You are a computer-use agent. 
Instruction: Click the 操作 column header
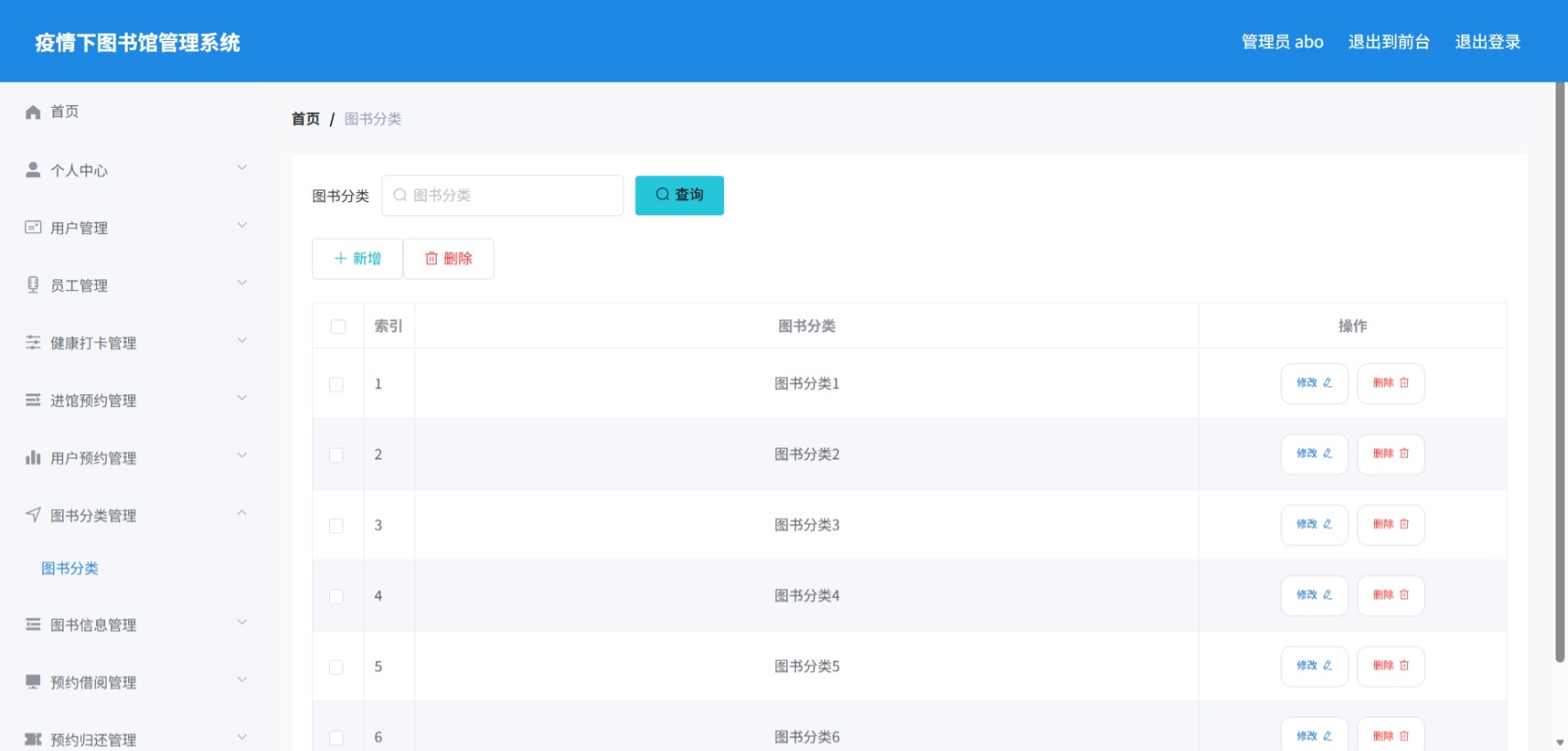[x=1353, y=326]
